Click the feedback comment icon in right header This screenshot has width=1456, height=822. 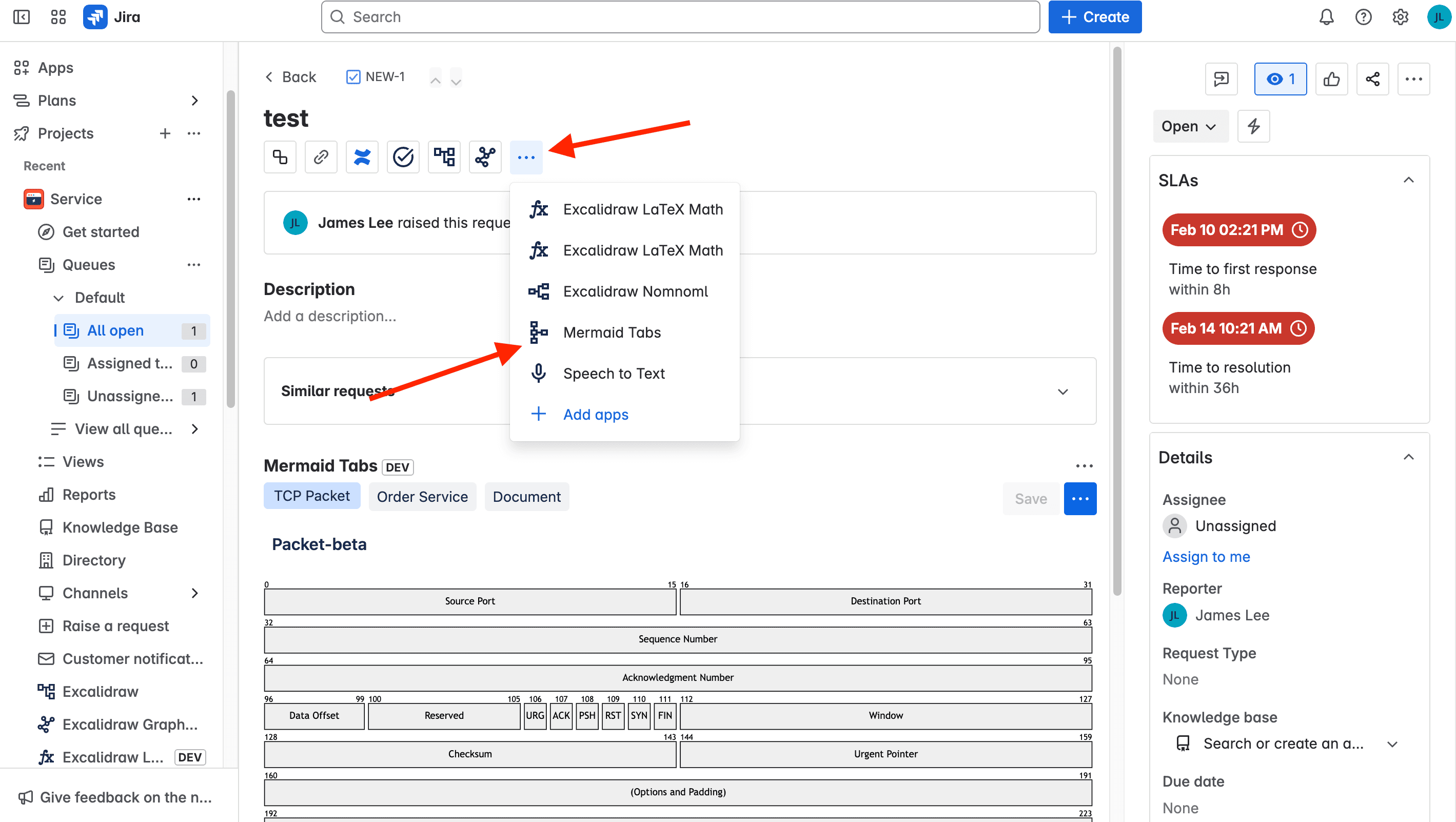click(x=1222, y=79)
